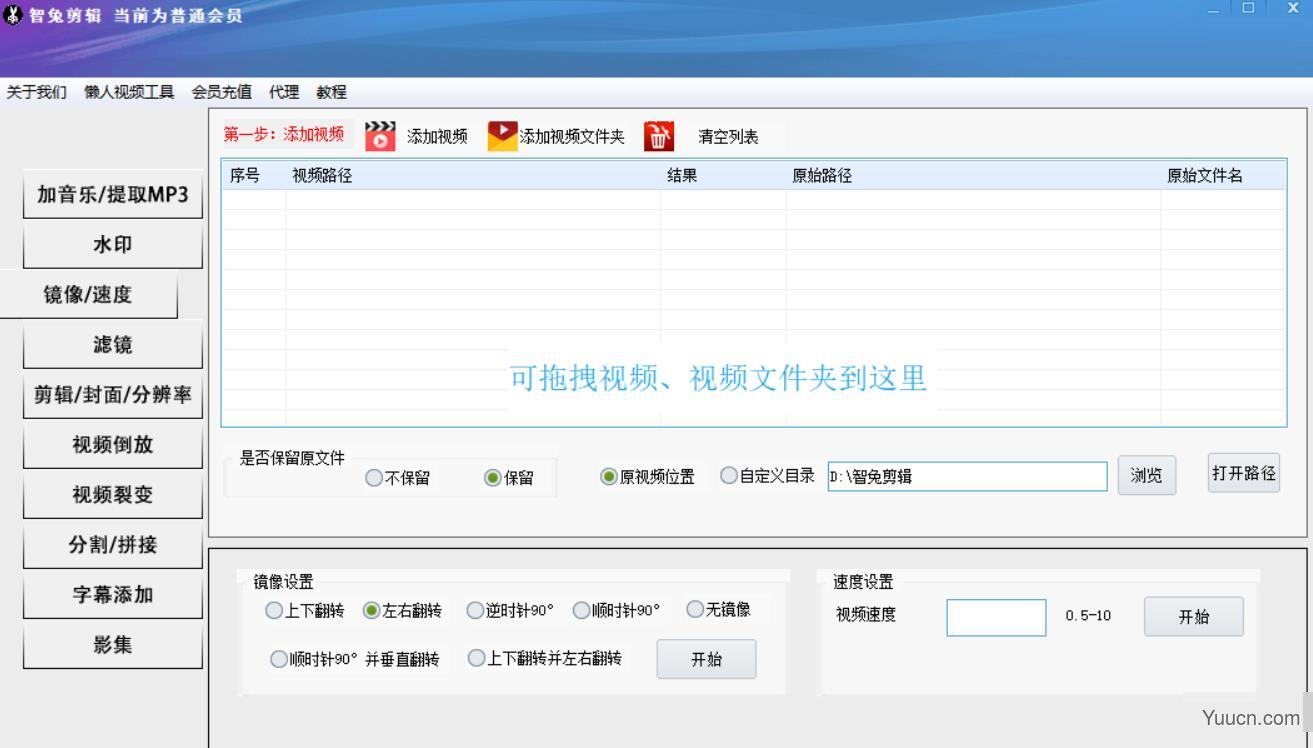Click the 第一步：添加视频 red text

coord(284,134)
